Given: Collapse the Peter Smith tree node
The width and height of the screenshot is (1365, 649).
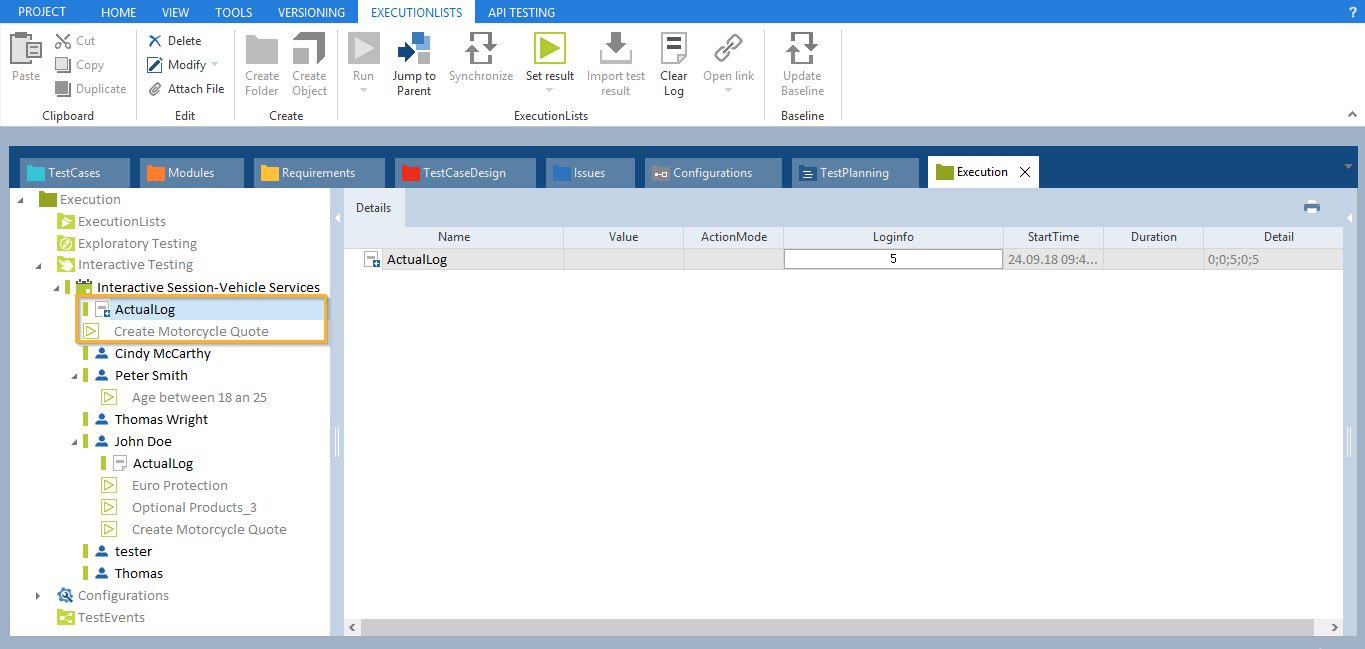Looking at the screenshot, I should click(x=74, y=376).
